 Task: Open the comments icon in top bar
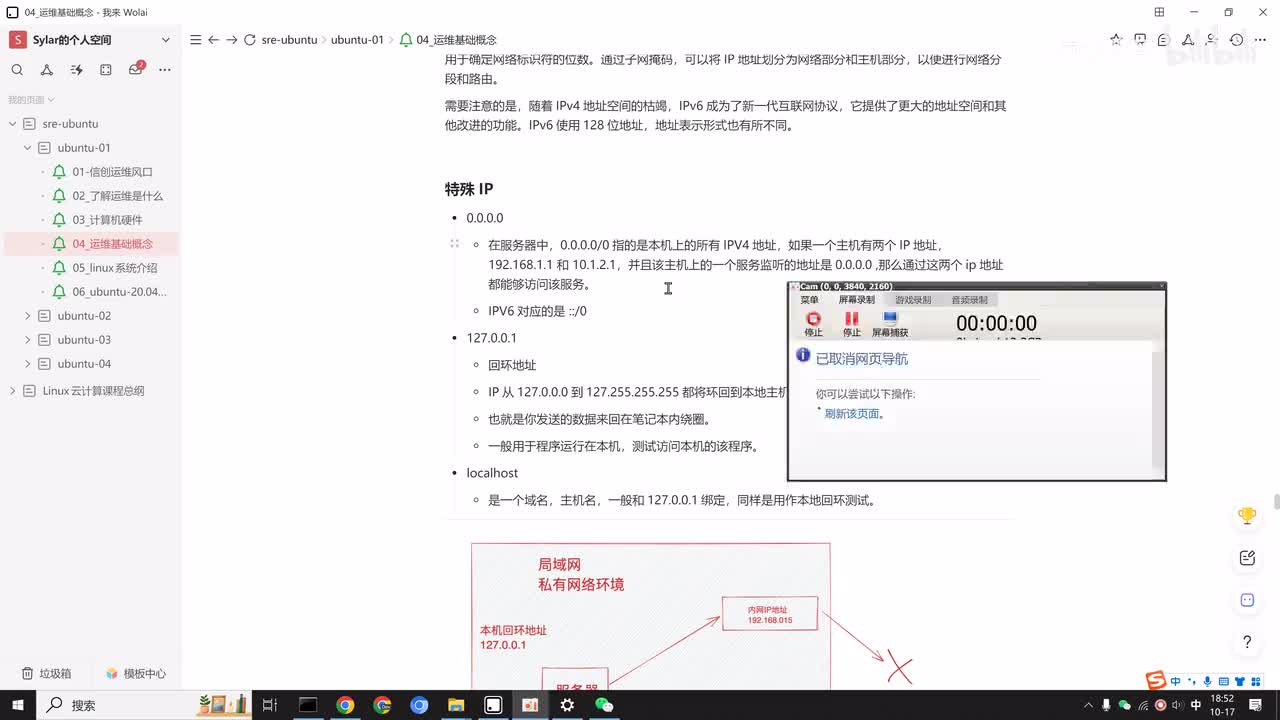coord(1164,40)
